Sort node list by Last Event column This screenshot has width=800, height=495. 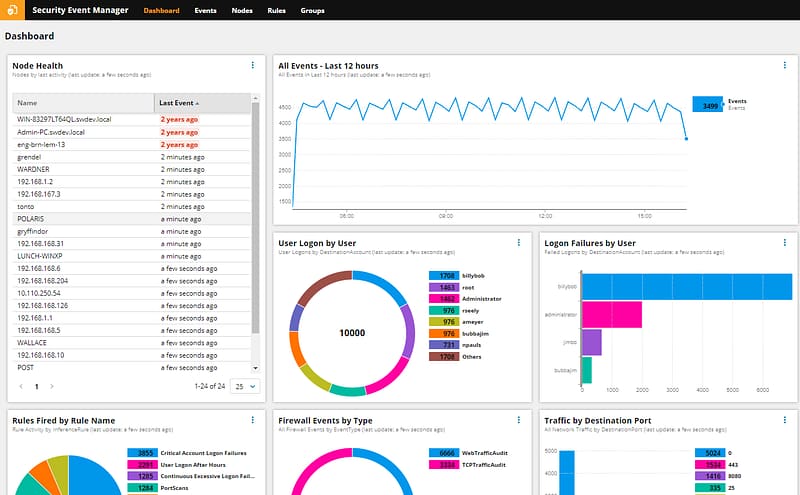(x=203, y=103)
